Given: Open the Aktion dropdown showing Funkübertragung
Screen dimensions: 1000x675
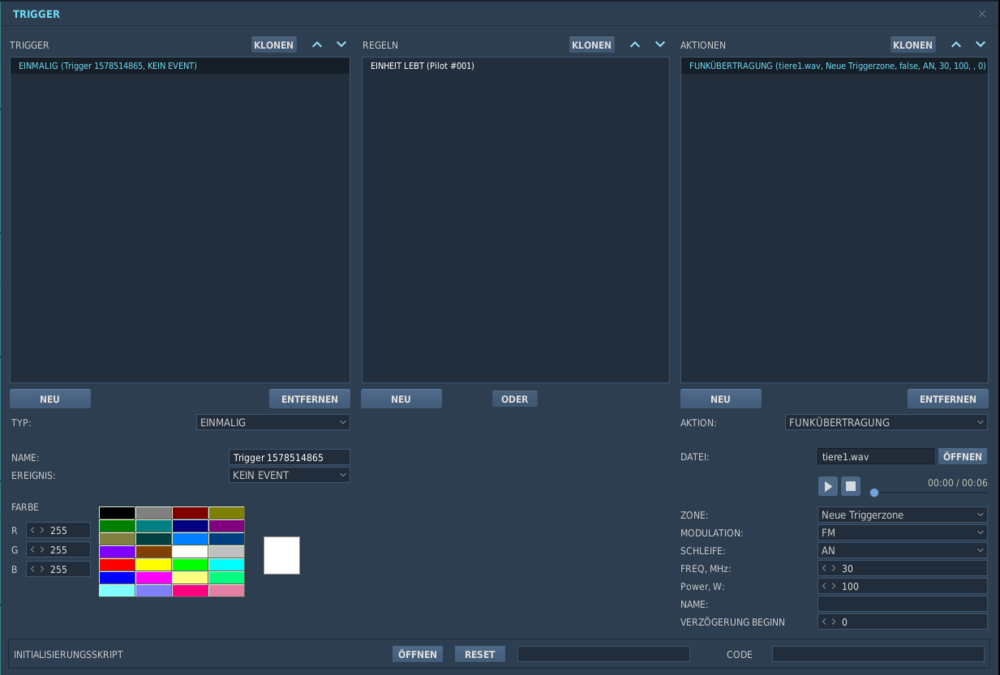Looking at the screenshot, I should [886, 422].
